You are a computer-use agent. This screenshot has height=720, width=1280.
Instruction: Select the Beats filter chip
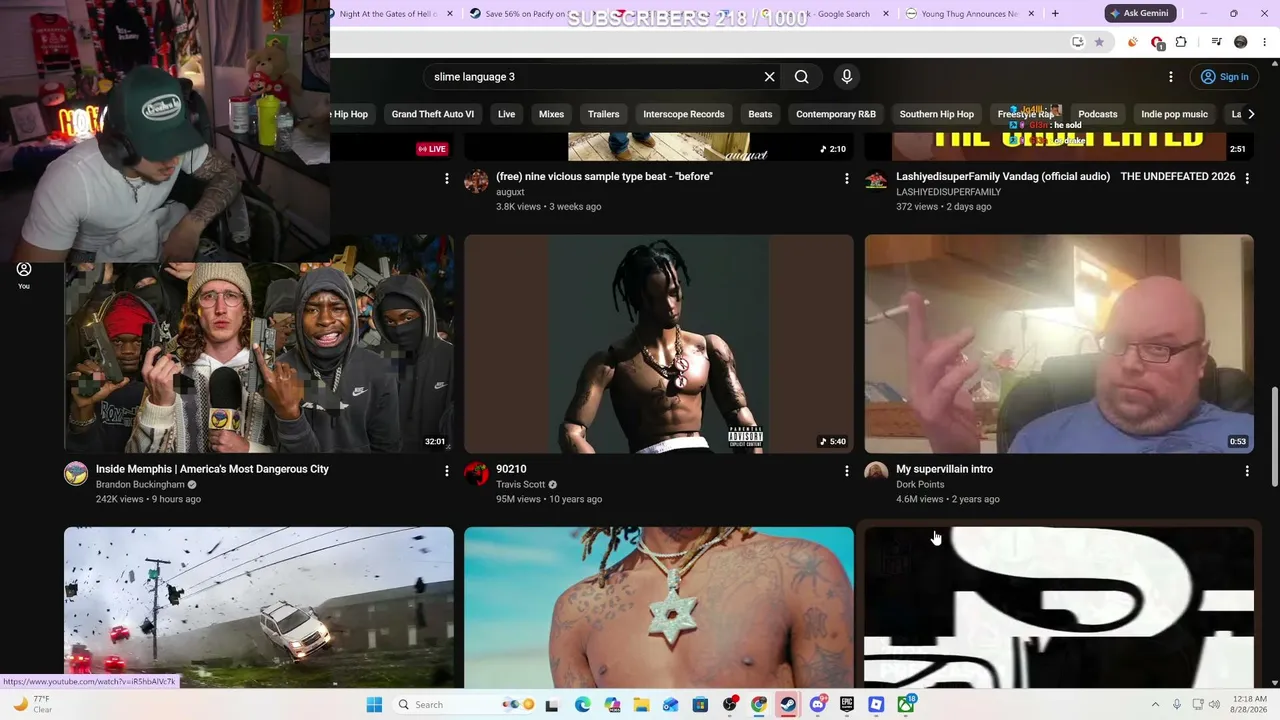[761, 114]
